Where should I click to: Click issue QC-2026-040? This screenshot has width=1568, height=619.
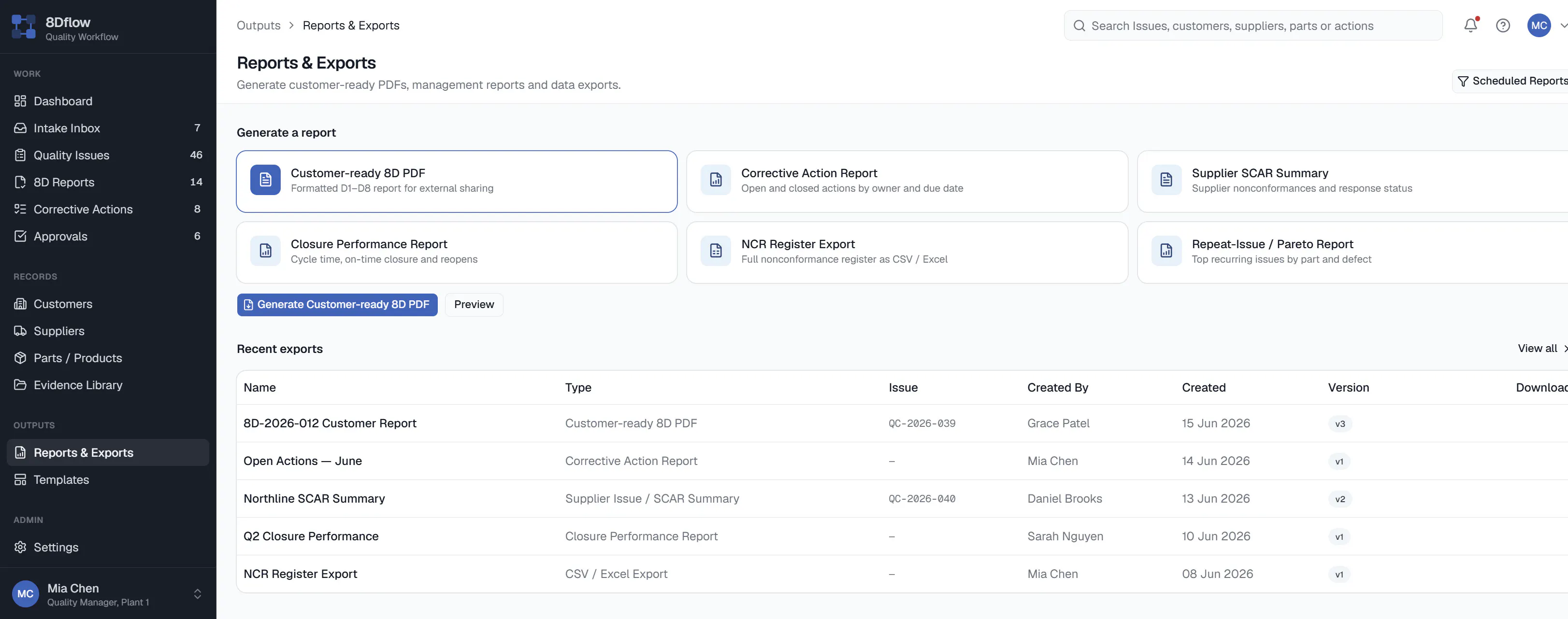coord(921,499)
